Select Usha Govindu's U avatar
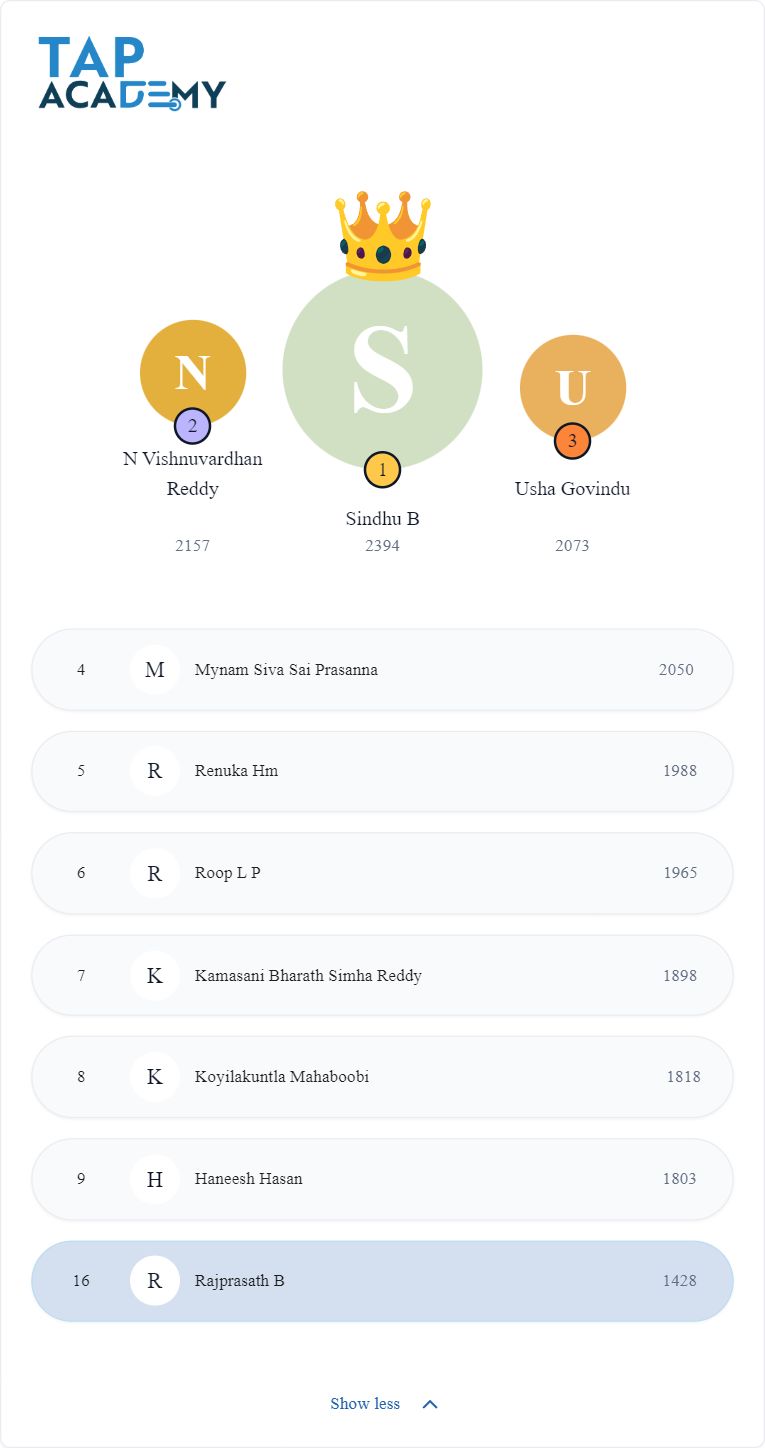 (573, 387)
